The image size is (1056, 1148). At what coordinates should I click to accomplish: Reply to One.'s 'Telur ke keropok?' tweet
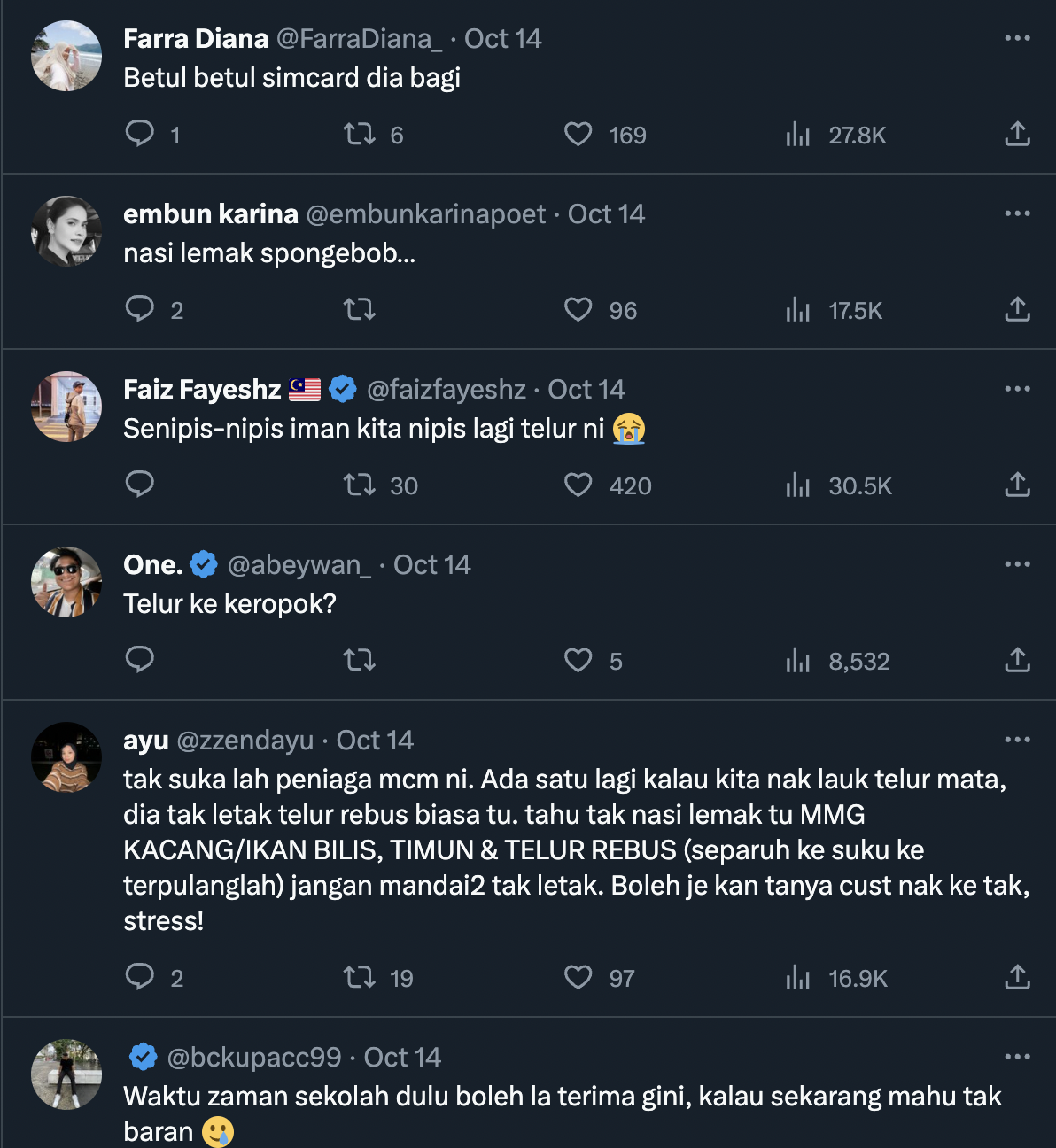pyautogui.click(x=140, y=660)
